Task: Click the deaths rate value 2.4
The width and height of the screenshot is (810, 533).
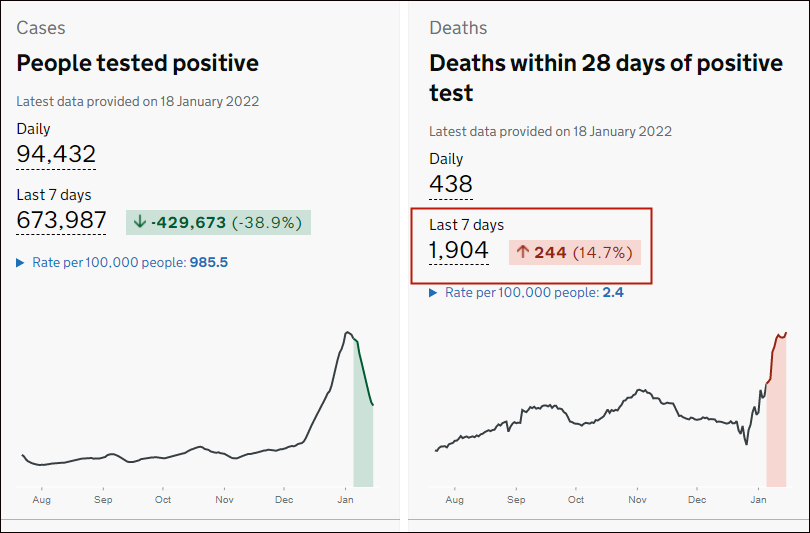Action: pos(613,293)
